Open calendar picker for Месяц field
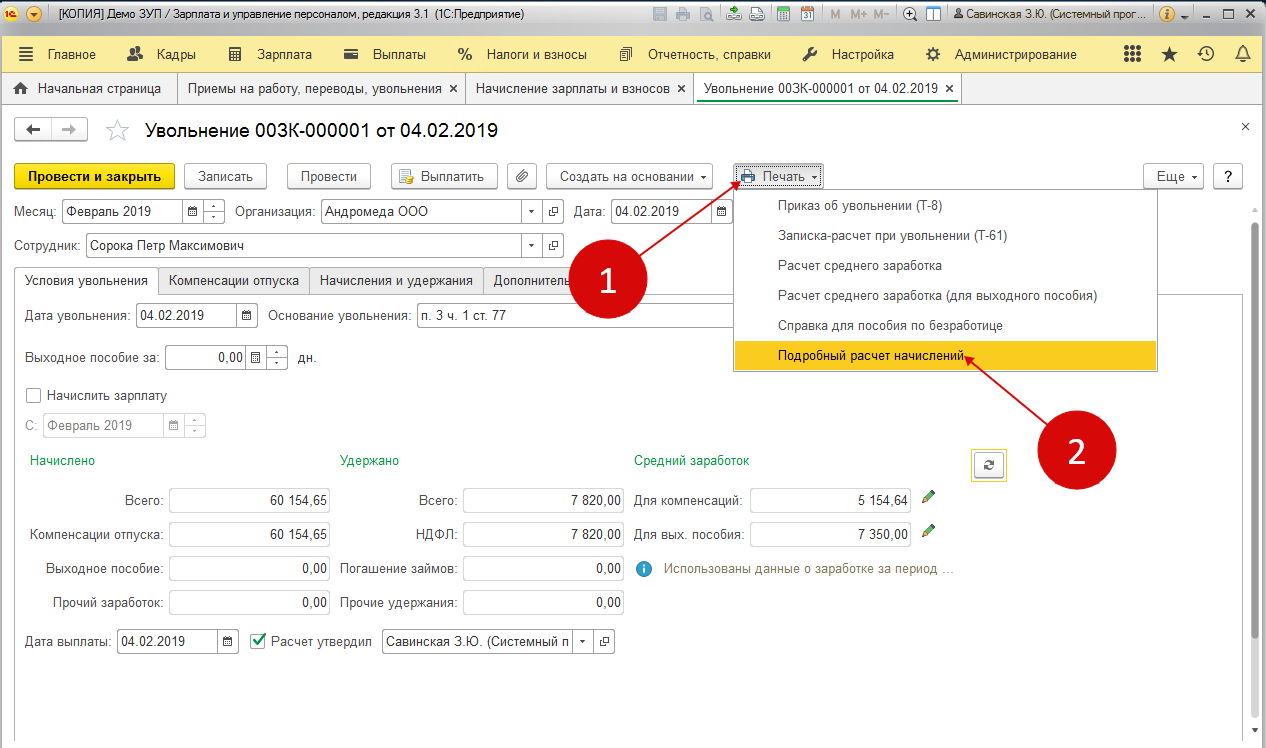The width and height of the screenshot is (1266, 748). tap(192, 212)
